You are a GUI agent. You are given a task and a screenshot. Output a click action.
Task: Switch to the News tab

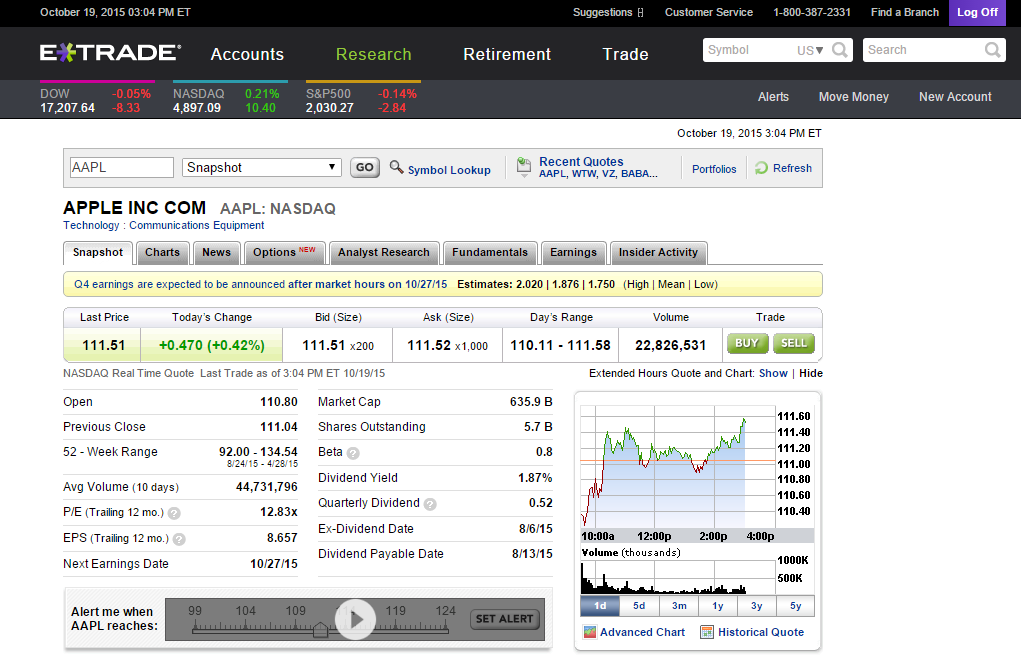[x=216, y=253]
